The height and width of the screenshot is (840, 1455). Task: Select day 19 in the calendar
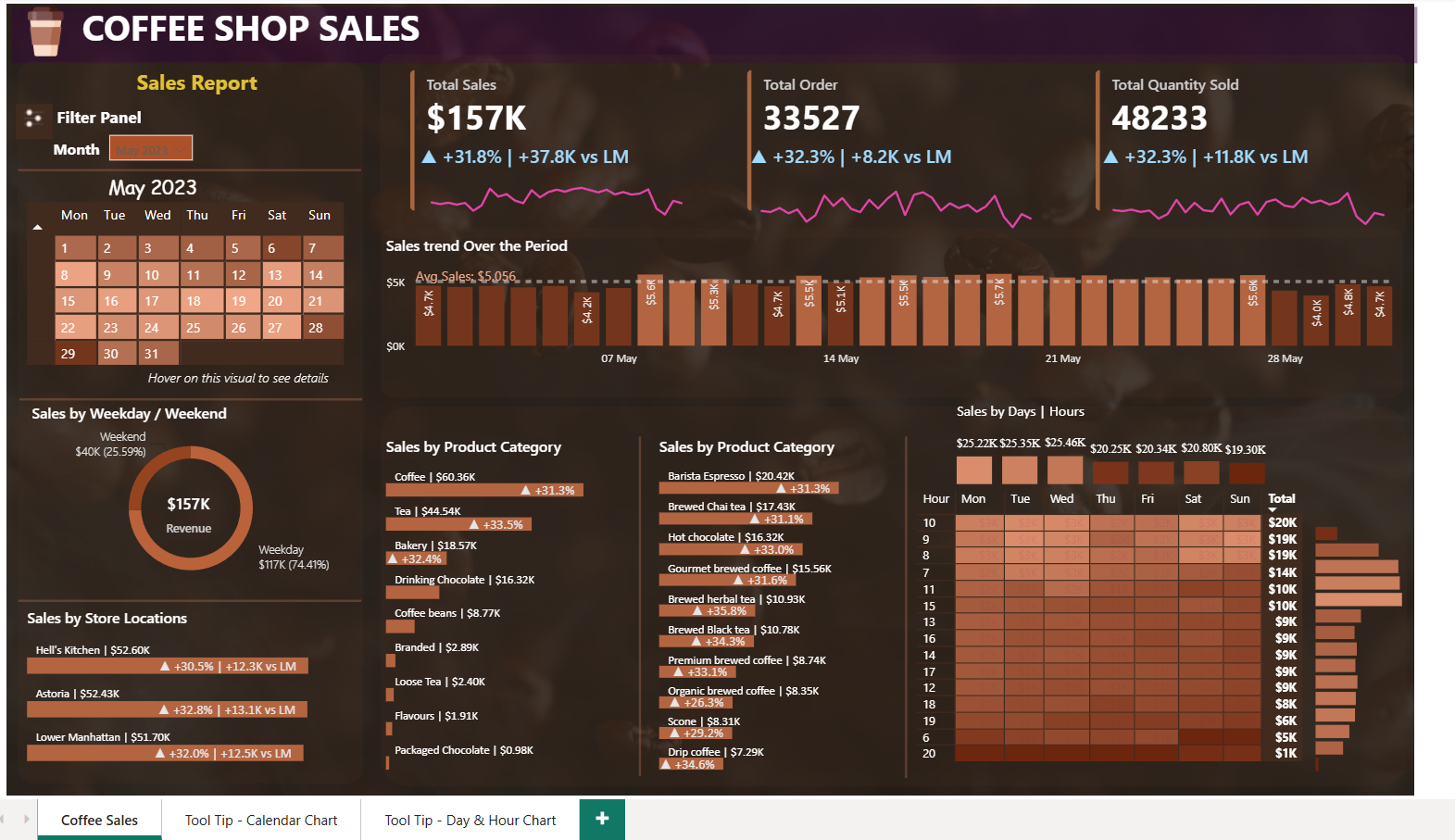(244, 301)
